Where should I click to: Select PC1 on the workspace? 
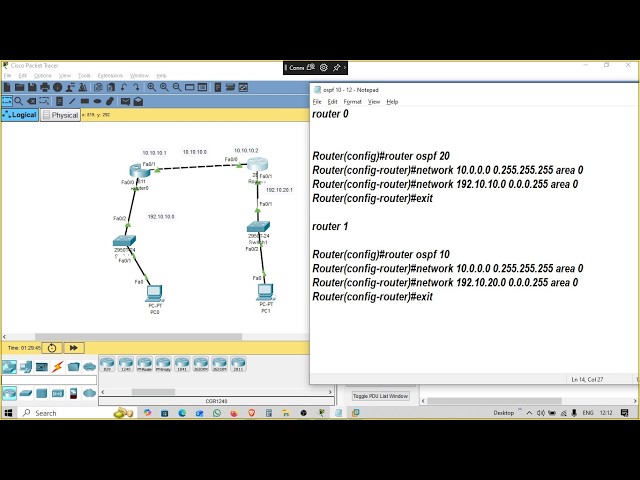pos(266,292)
